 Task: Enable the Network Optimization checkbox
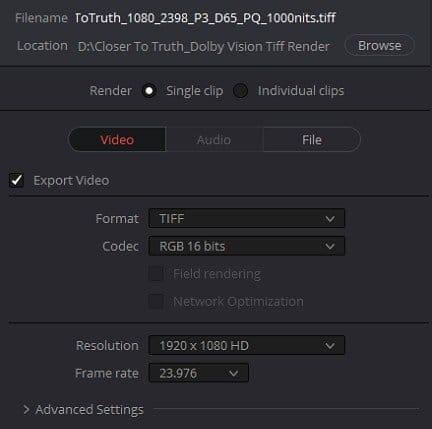tap(156, 302)
